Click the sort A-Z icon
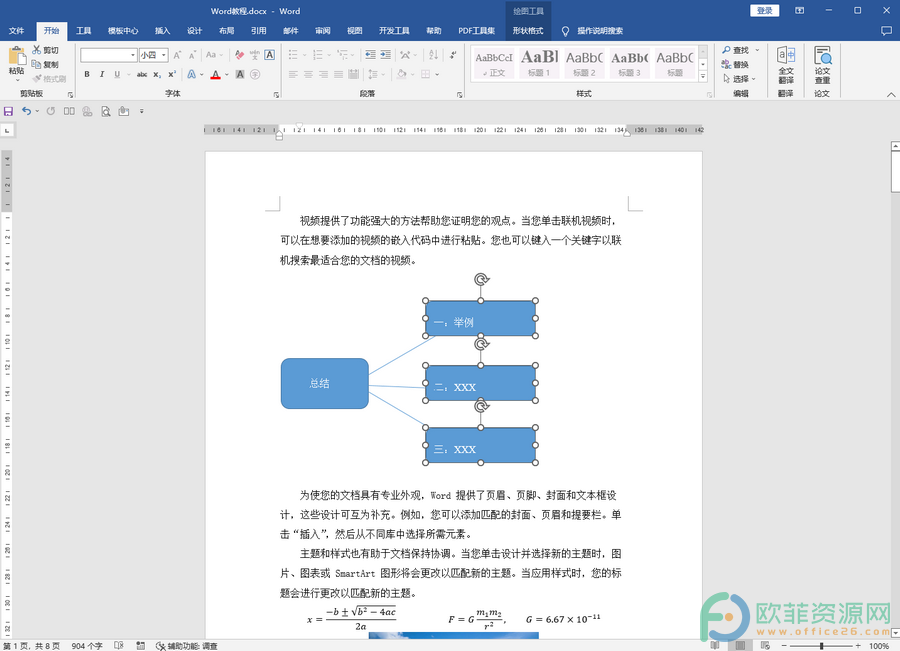This screenshot has width=900, height=651. (x=433, y=55)
